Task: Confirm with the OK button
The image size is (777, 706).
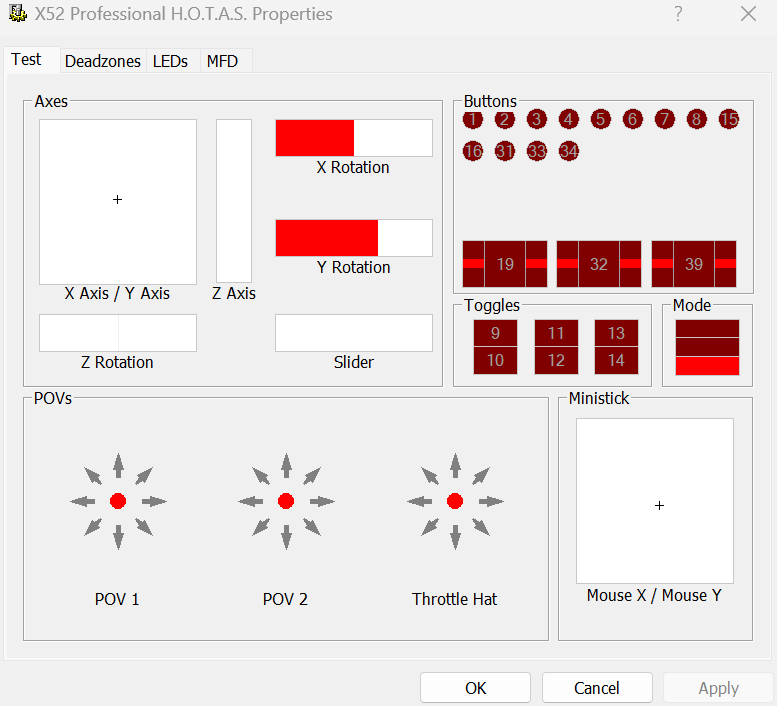Action: [x=475, y=688]
